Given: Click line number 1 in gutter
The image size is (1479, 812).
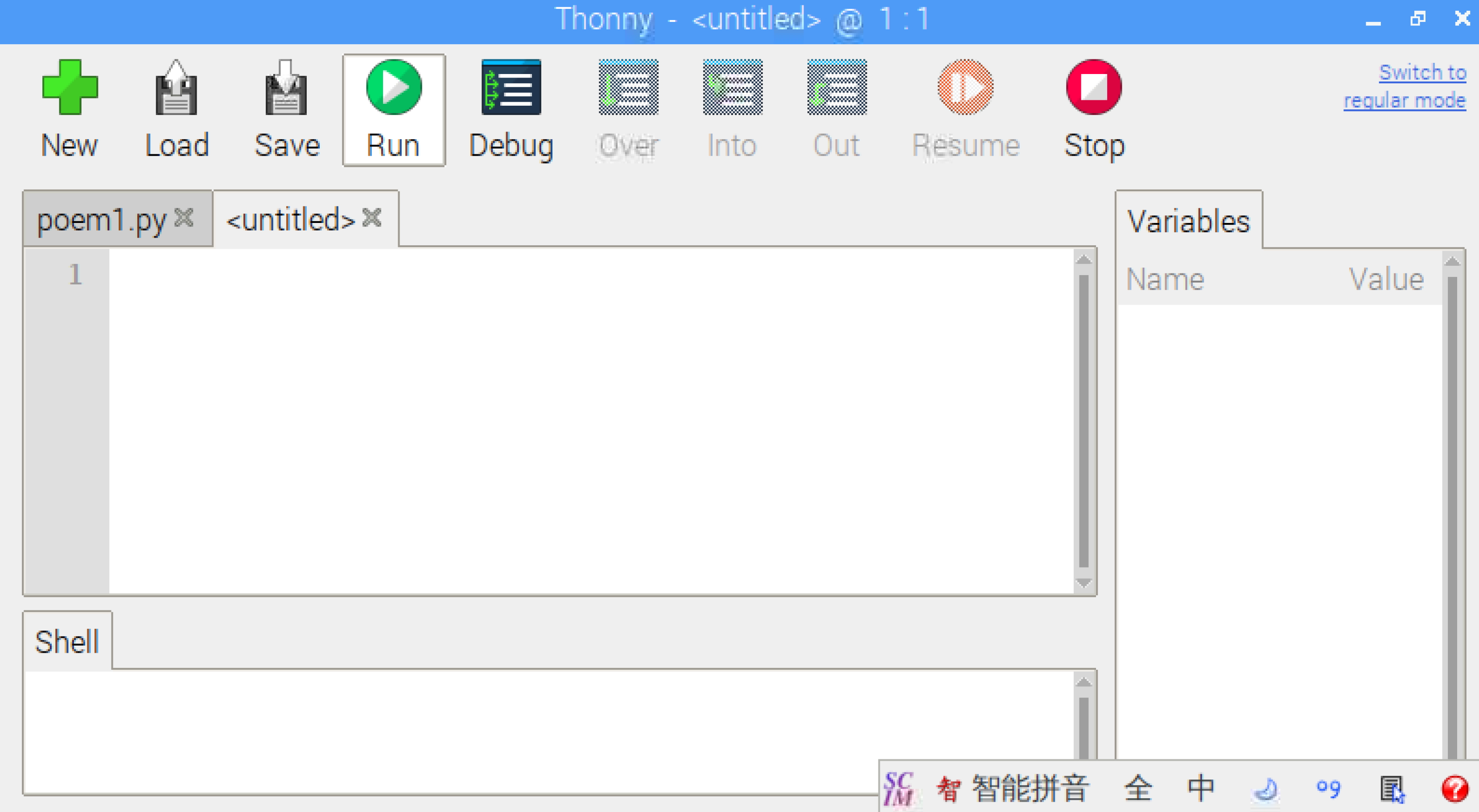Looking at the screenshot, I should click(x=75, y=275).
